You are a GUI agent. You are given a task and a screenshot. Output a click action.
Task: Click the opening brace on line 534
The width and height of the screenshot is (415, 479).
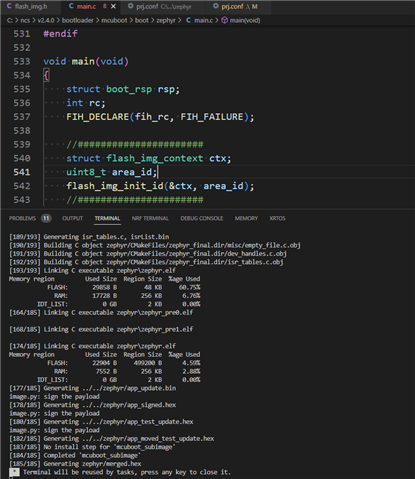46,75
